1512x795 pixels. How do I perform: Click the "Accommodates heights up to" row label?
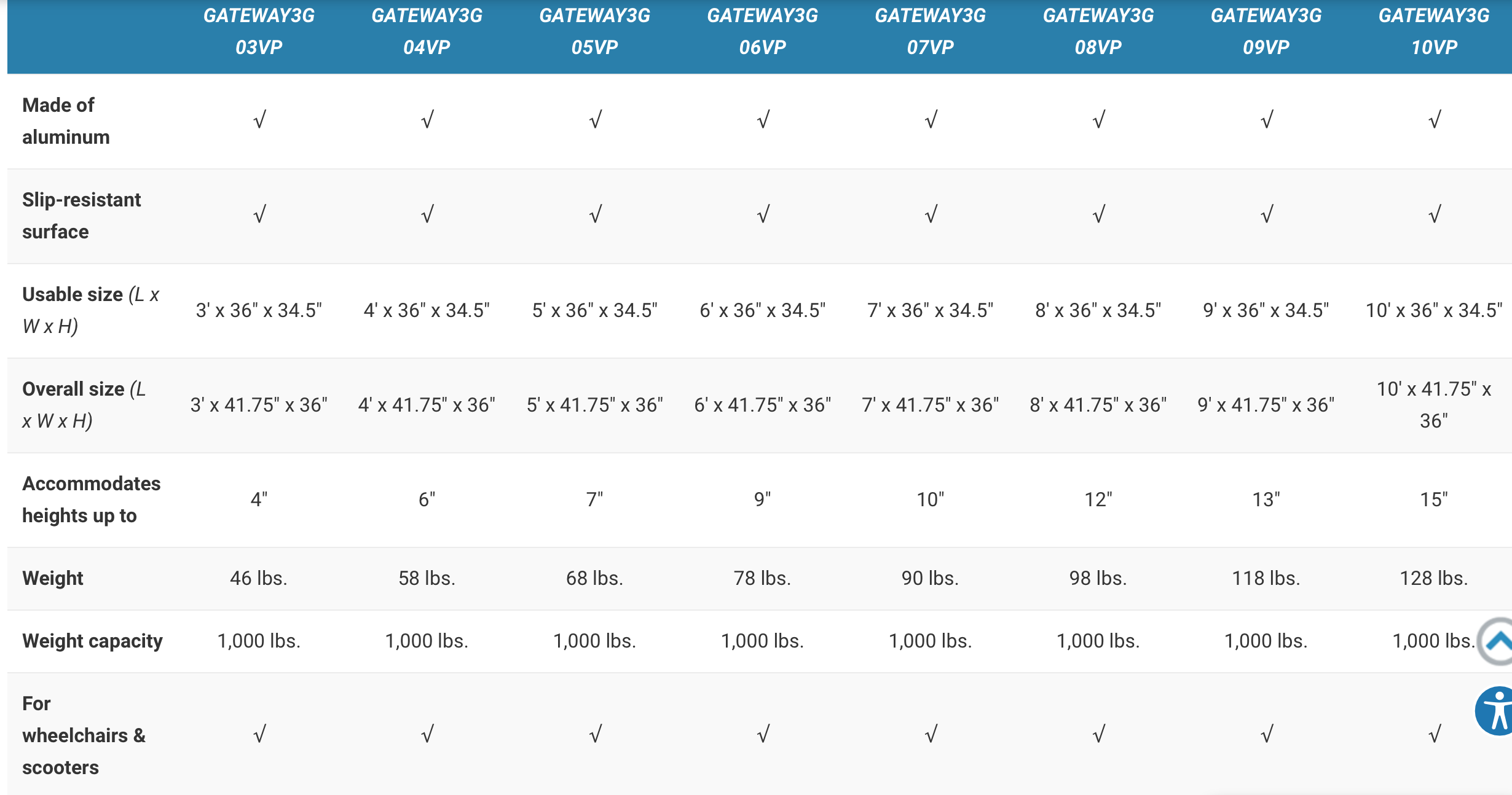tap(91, 499)
